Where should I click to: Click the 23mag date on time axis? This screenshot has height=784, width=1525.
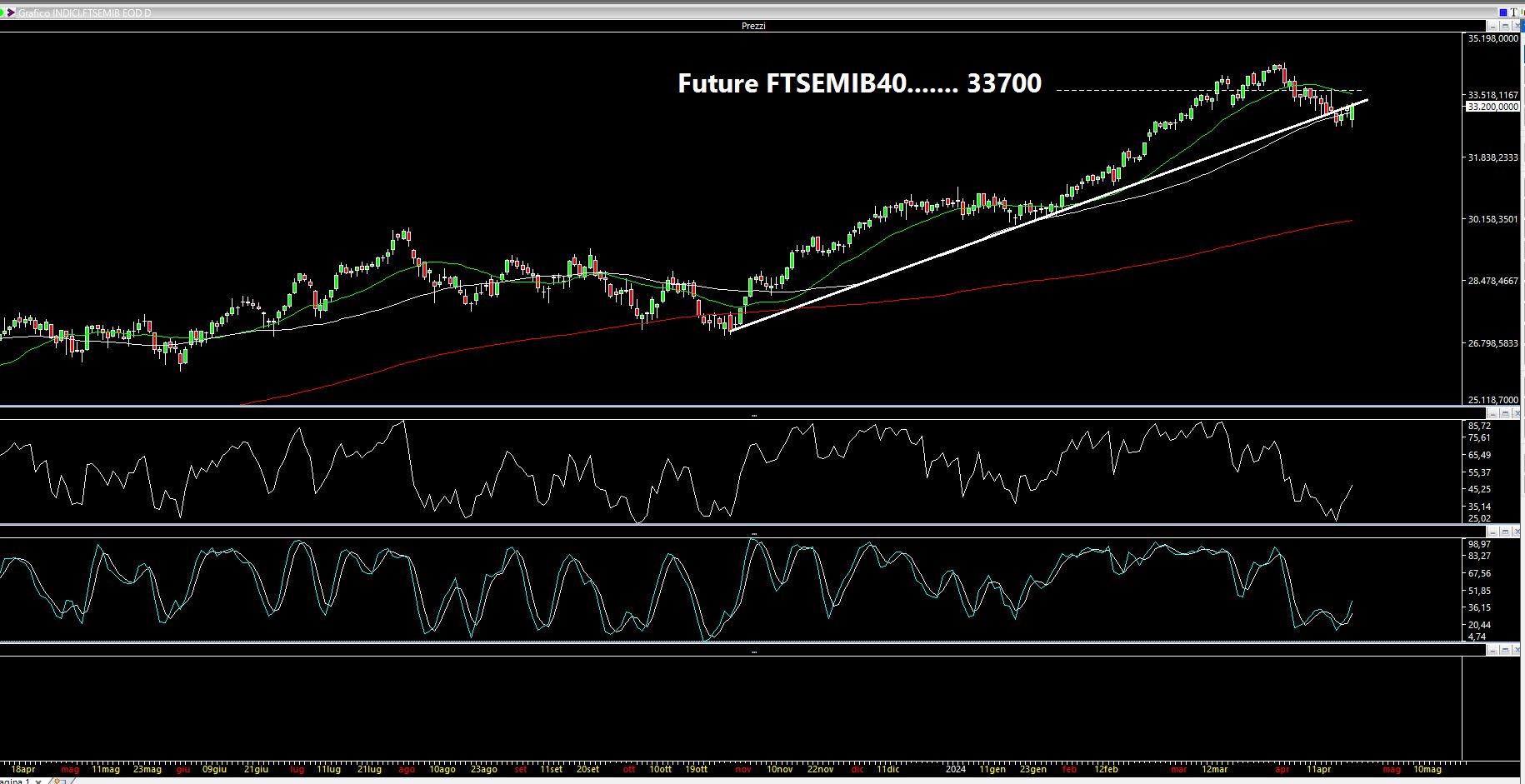click(147, 770)
